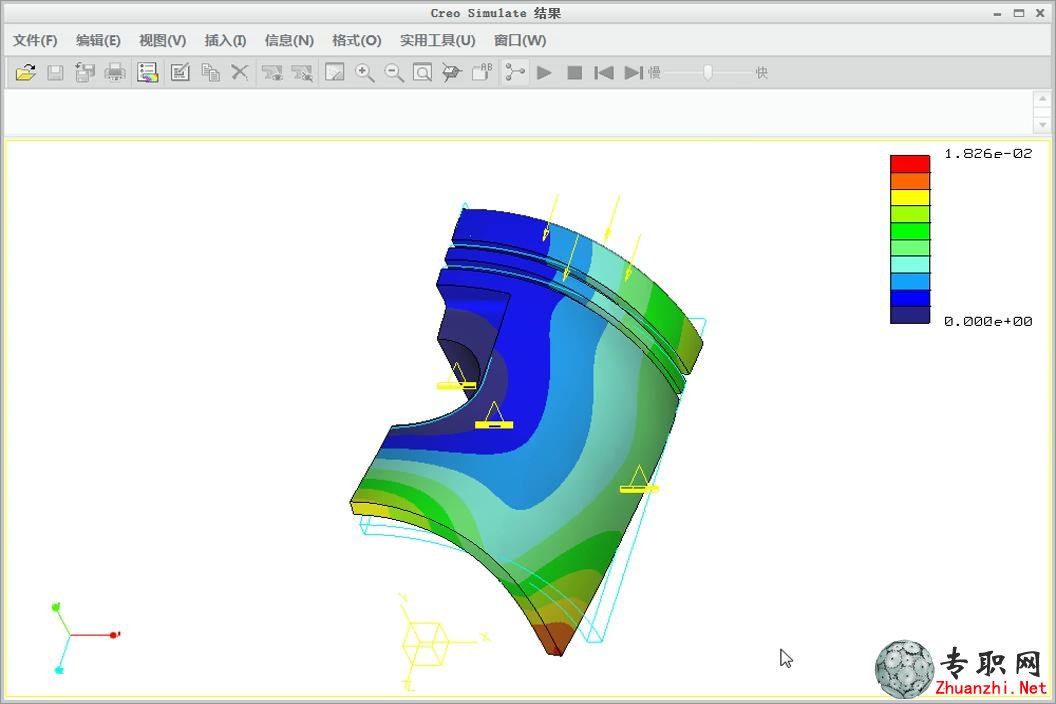Screen dimensions: 1056x704
Task: Start animation with the Play button
Action: [544, 72]
